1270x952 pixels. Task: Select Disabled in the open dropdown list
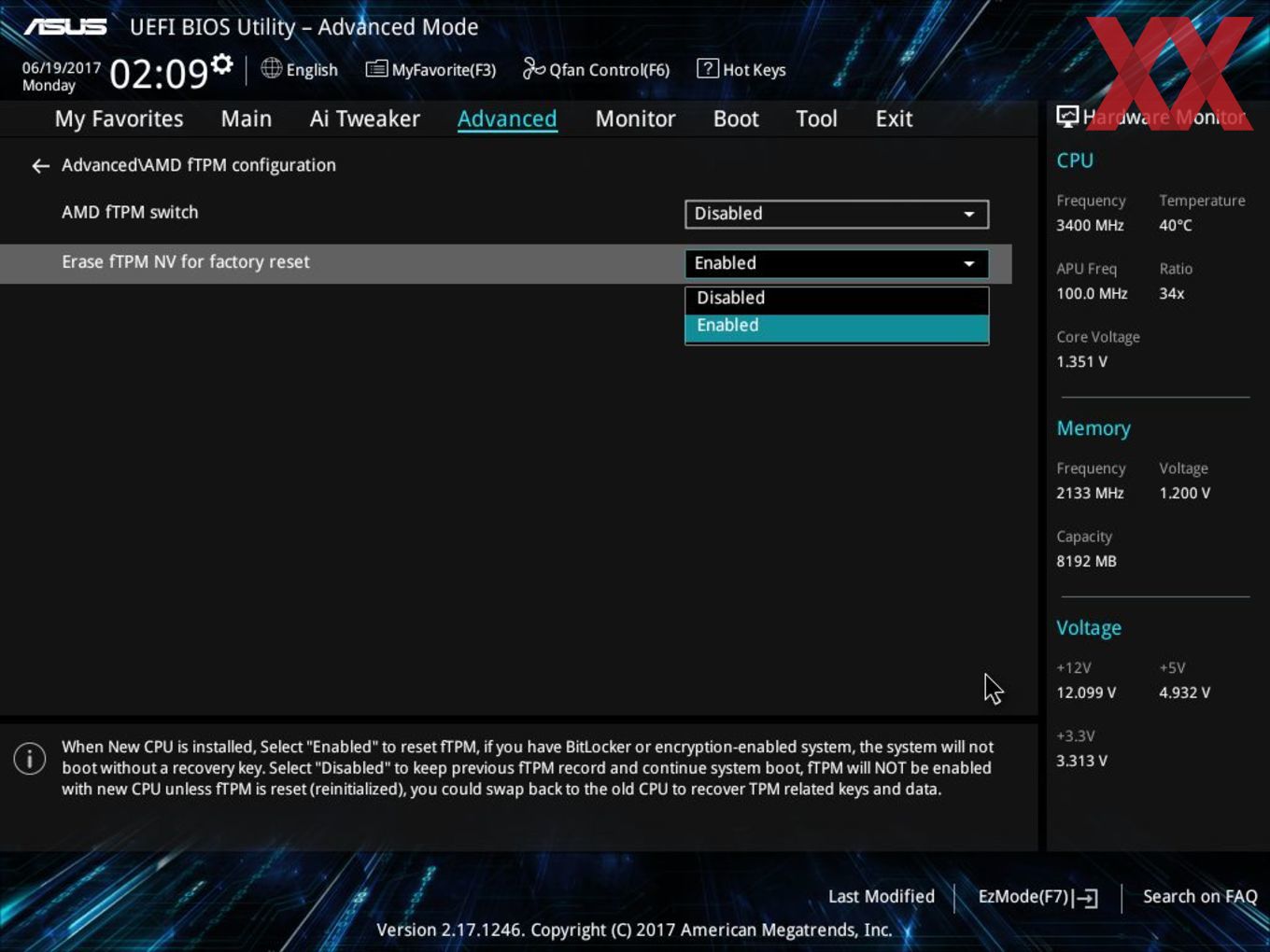[x=836, y=299]
